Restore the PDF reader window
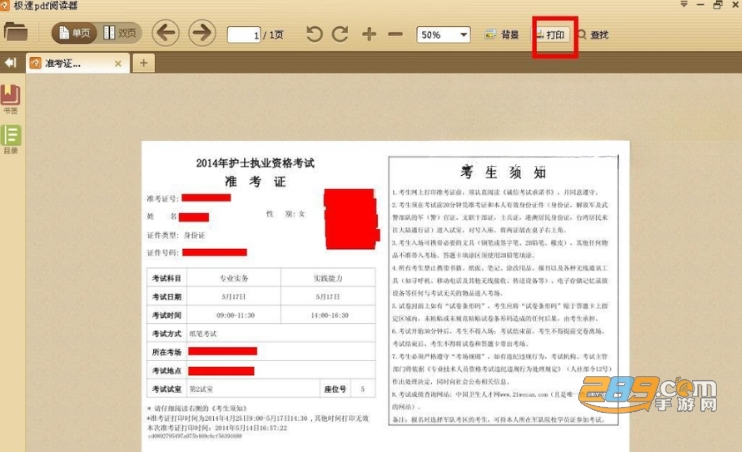Image resolution: width=742 pixels, height=452 pixels. 718,5
